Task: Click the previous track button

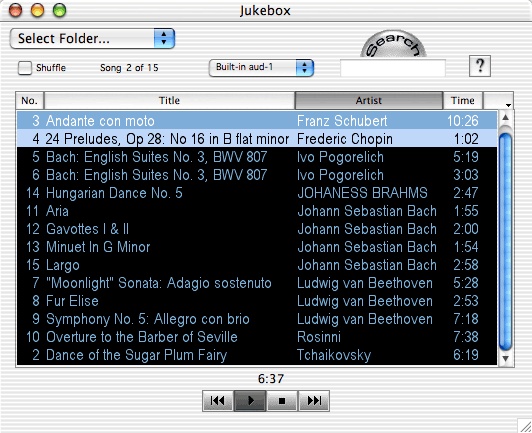Action: pos(218,401)
